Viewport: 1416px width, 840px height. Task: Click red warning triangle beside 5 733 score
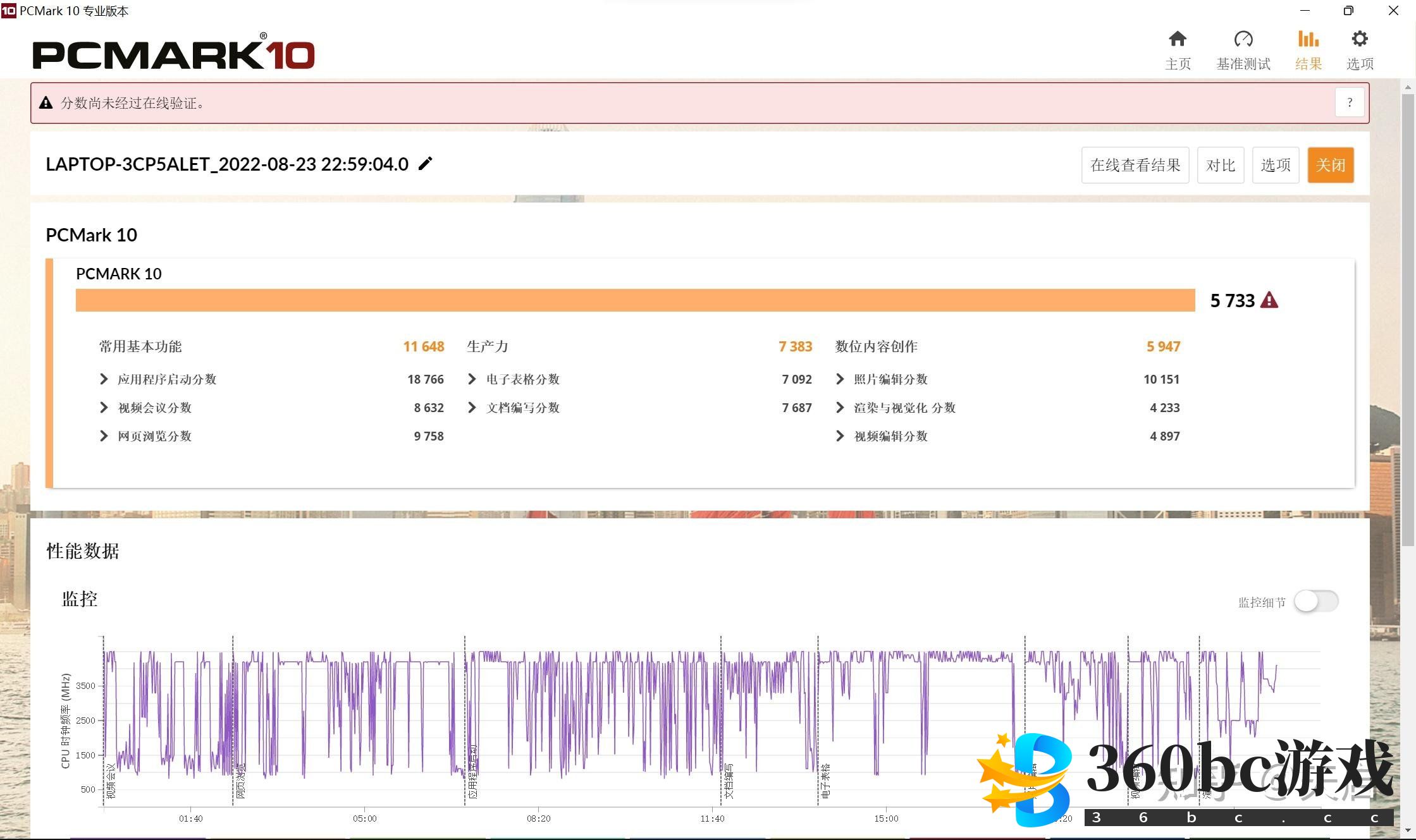(1269, 300)
